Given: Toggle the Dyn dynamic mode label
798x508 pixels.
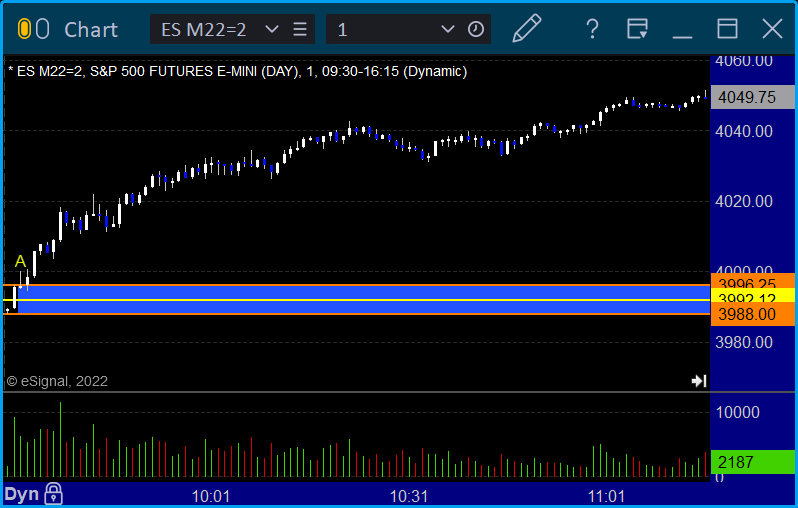Looking at the screenshot, I should click(x=21, y=494).
